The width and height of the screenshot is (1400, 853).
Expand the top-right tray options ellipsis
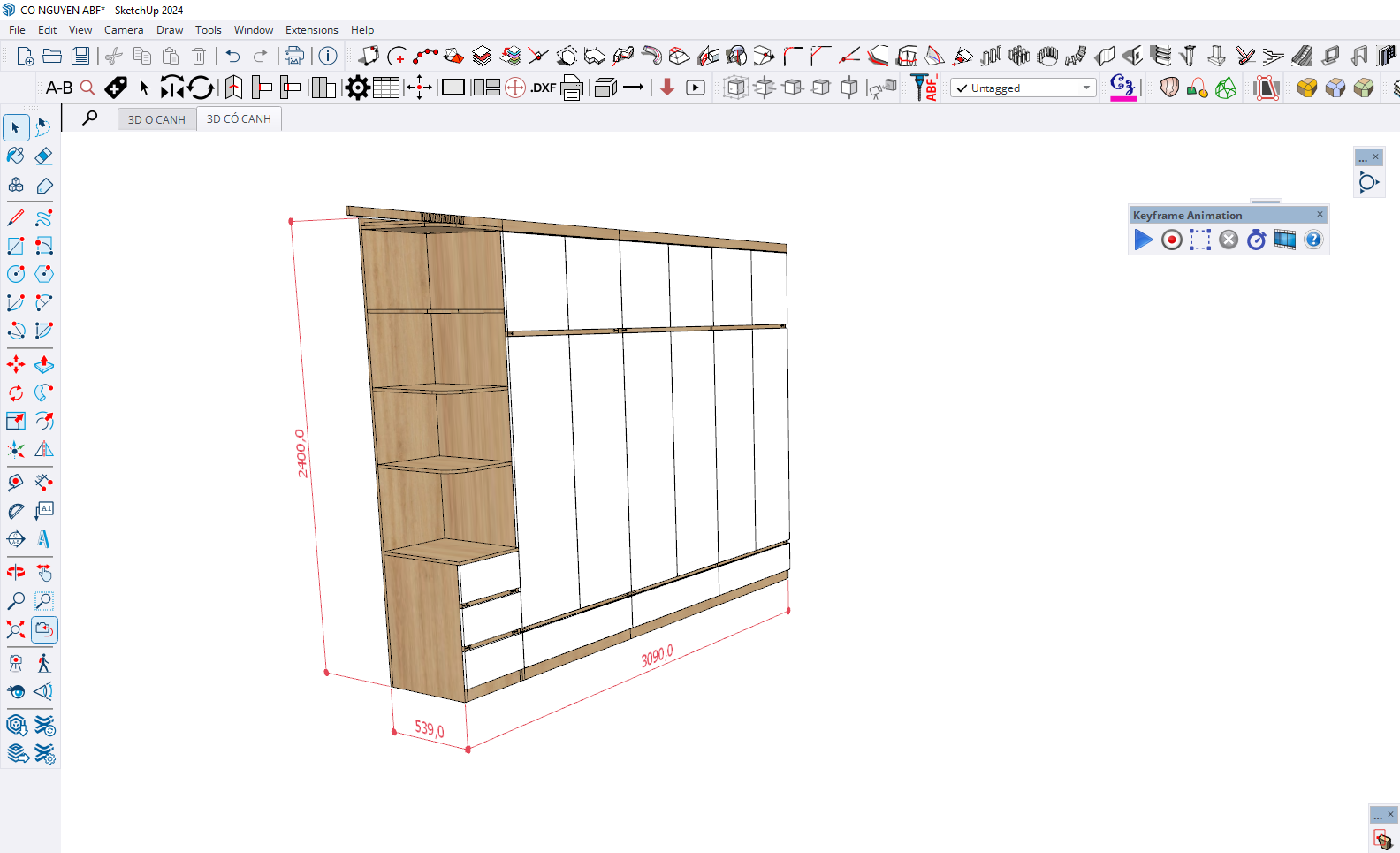pos(1363,158)
